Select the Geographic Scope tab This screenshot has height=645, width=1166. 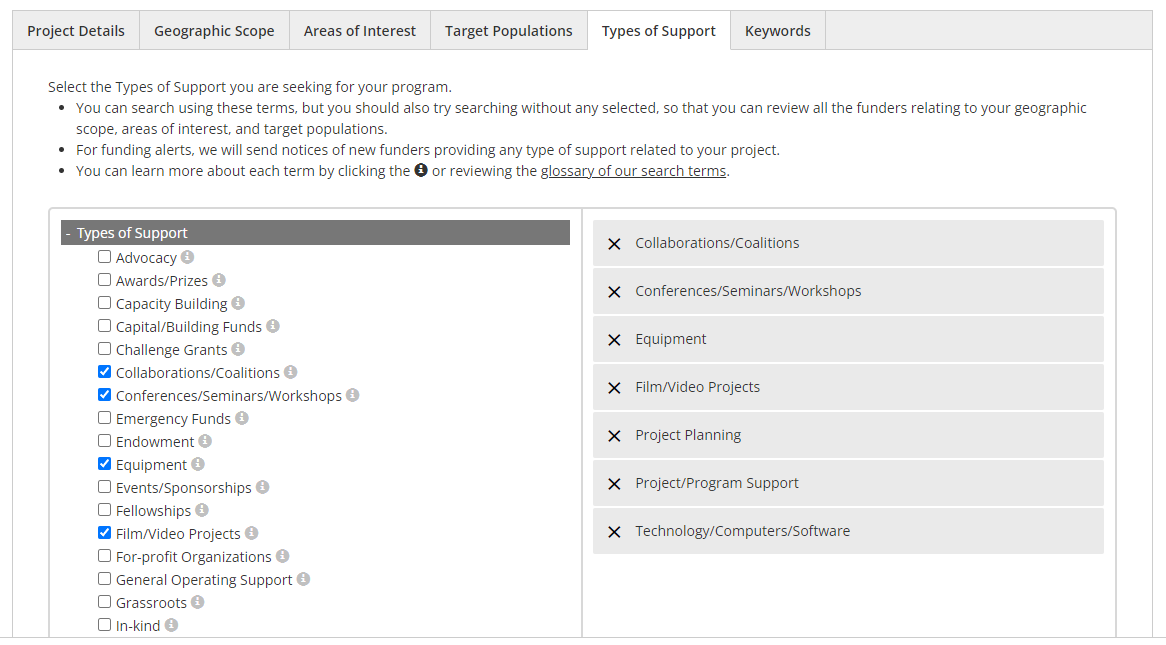click(214, 31)
